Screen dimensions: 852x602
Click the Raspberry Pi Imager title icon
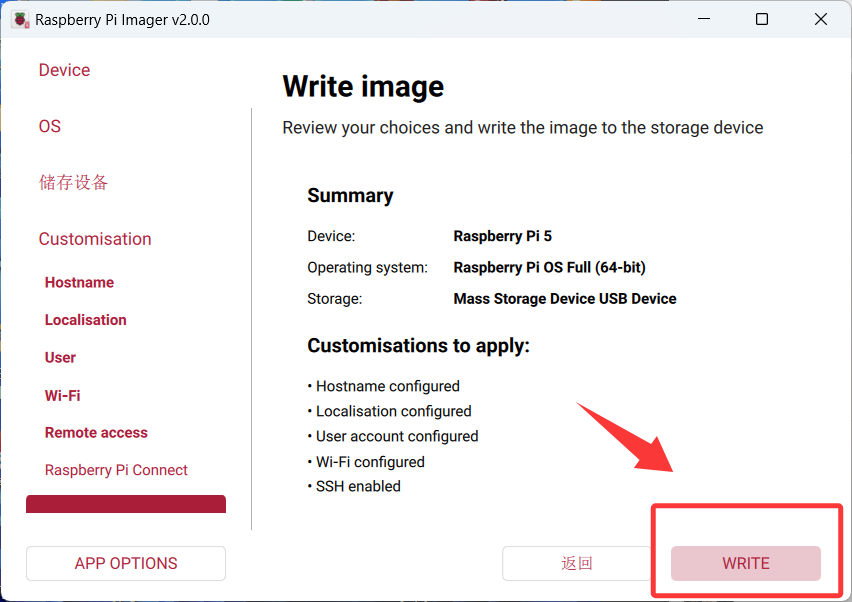click(21, 20)
